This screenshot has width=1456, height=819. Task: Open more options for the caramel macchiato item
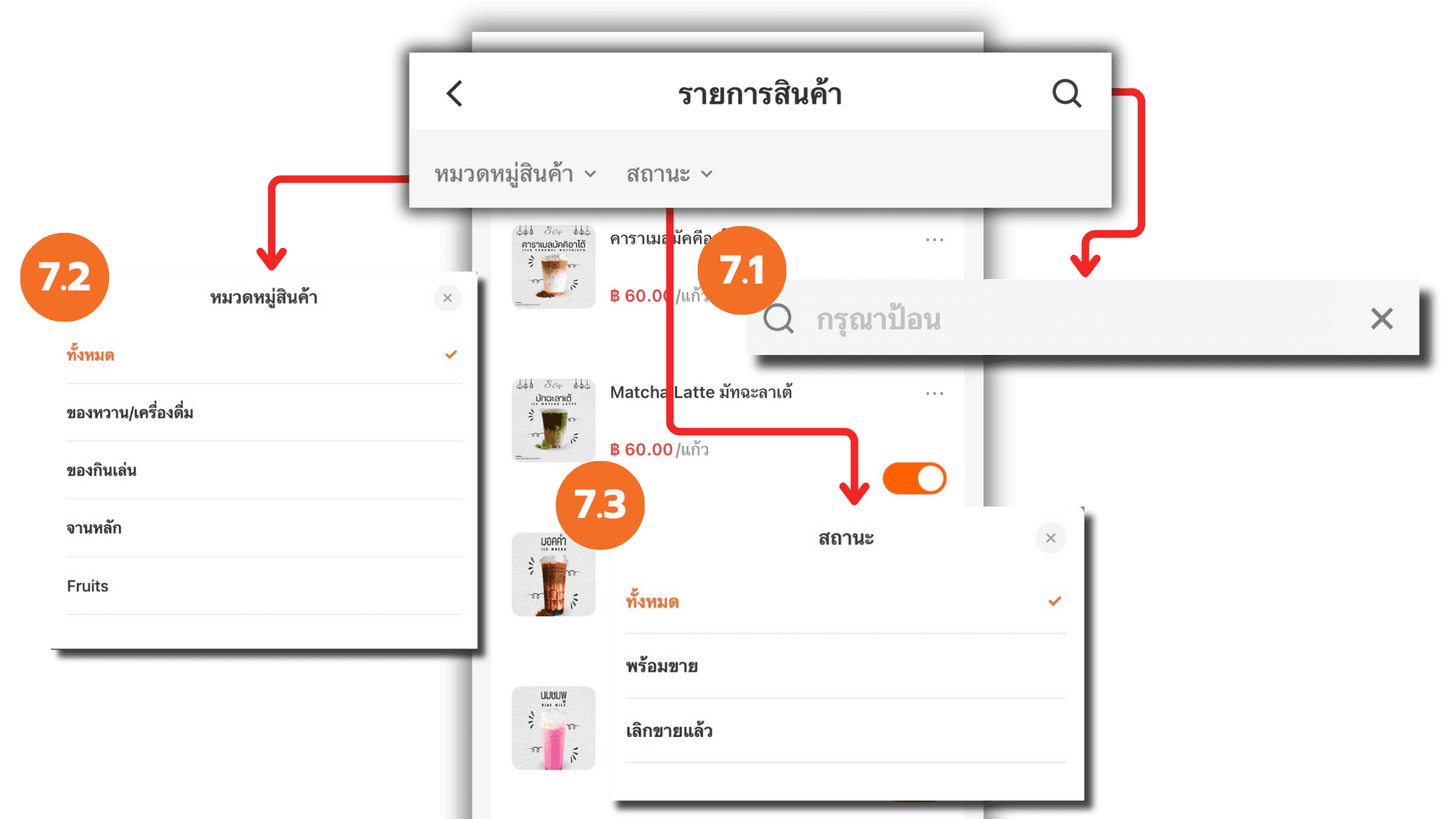point(934,240)
